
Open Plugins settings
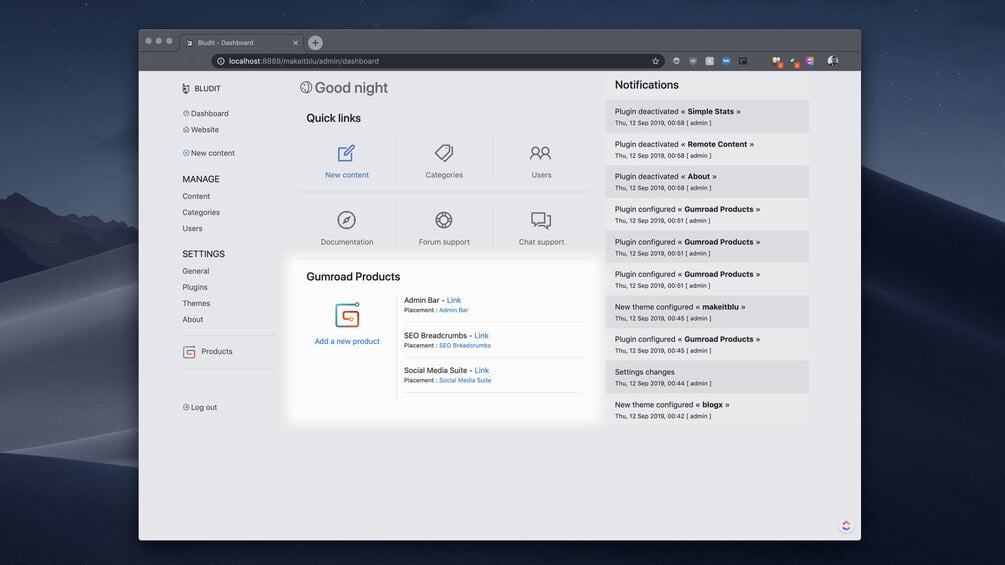[195, 287]
